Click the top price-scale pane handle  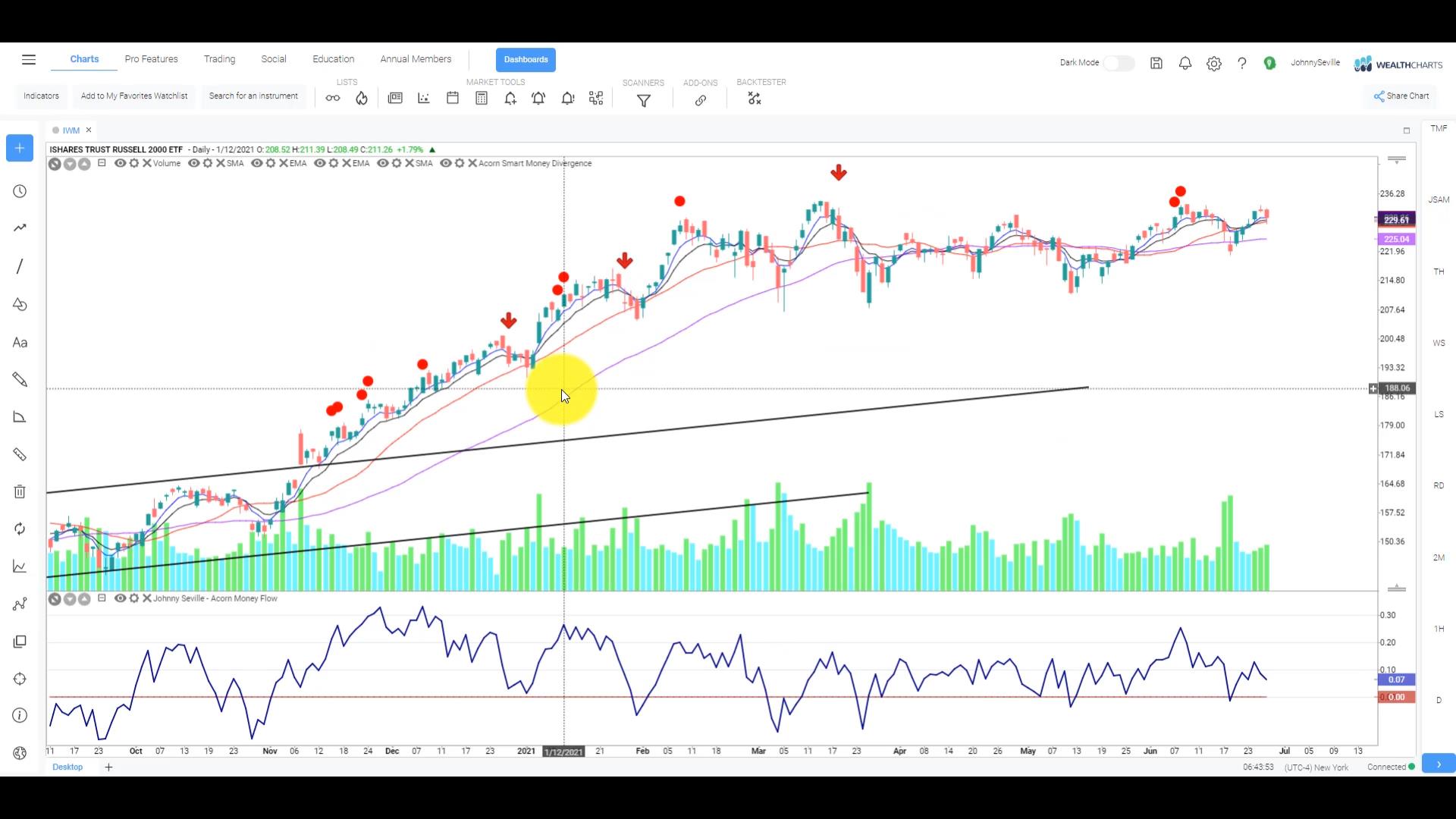(1396, 159)
